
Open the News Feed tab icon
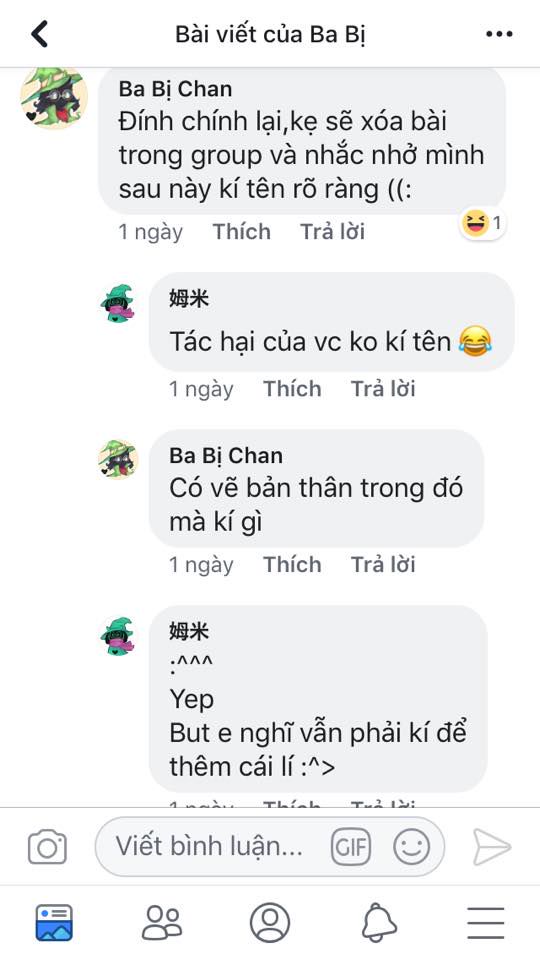pos(54,923)
